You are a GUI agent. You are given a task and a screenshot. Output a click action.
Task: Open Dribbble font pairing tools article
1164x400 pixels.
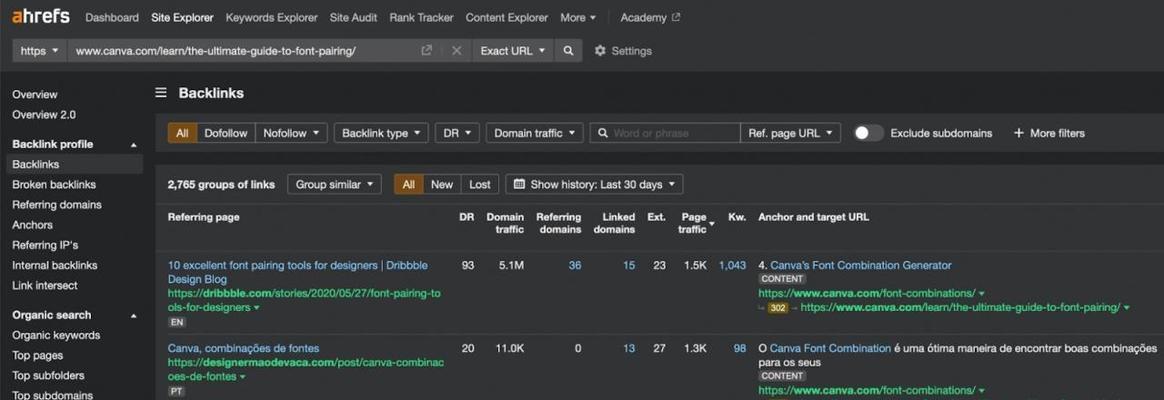(298, 272)
